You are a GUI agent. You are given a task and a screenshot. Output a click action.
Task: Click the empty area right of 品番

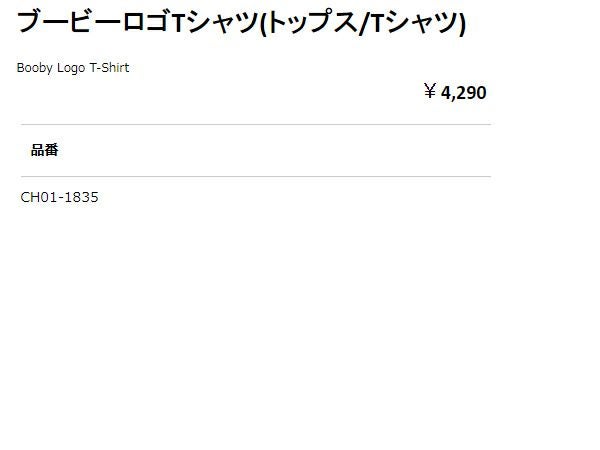[280, 150]
